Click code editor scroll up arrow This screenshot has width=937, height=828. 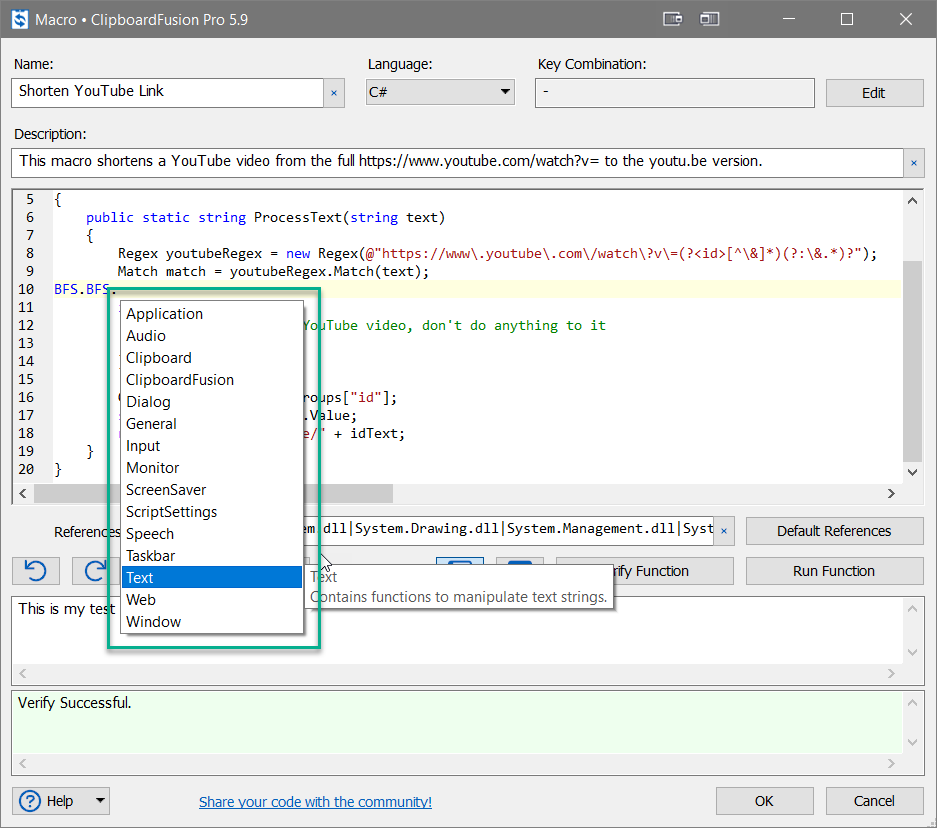point(912,201)
